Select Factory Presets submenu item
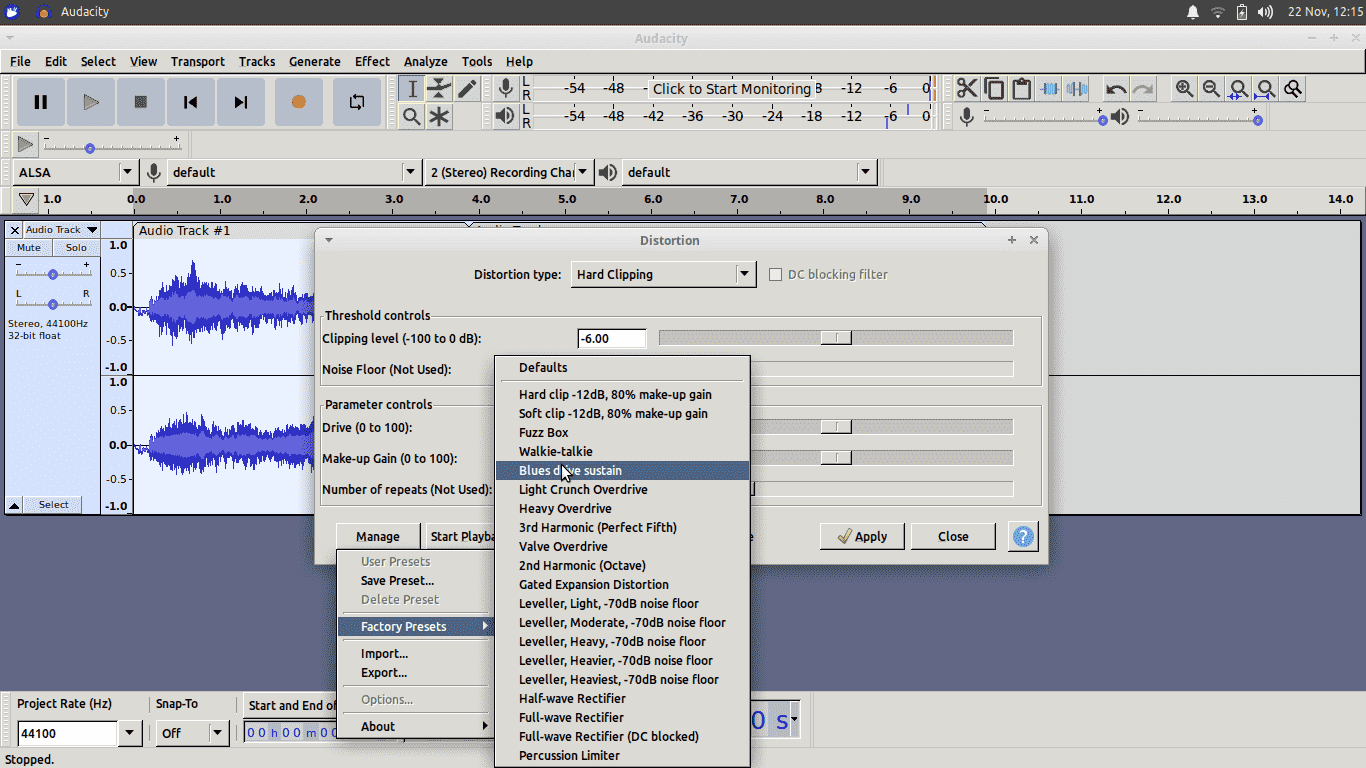1366x768 pixels. 414,626
